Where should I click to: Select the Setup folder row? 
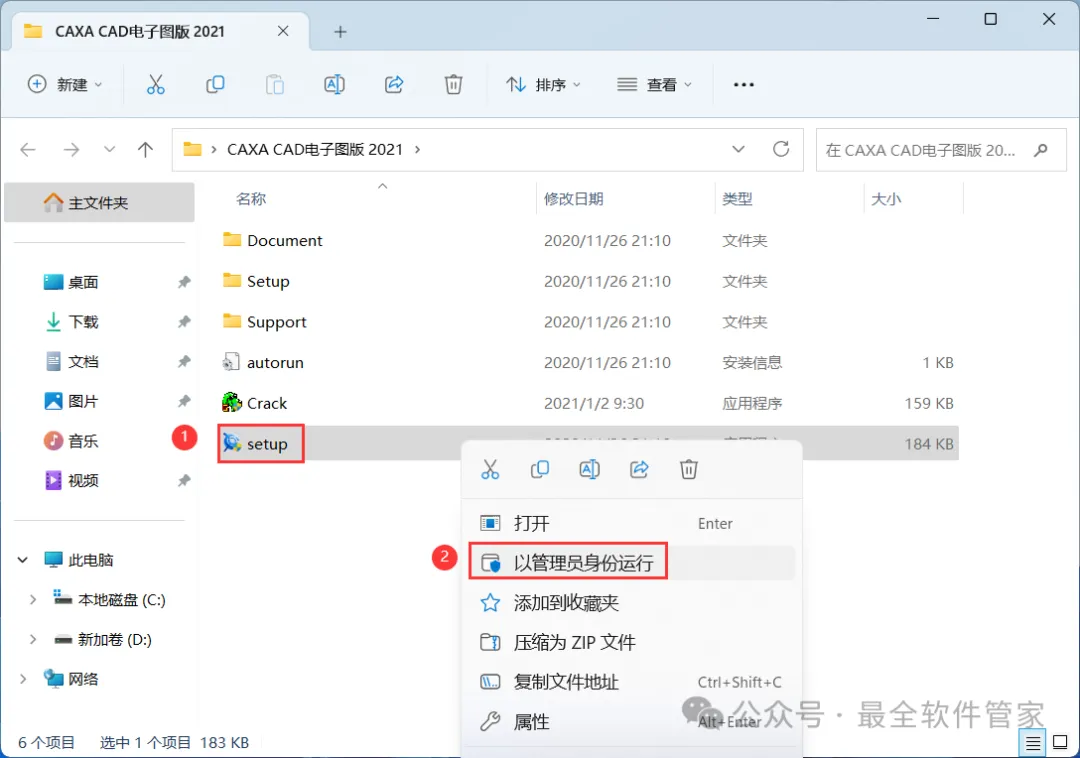coord(588,281)
